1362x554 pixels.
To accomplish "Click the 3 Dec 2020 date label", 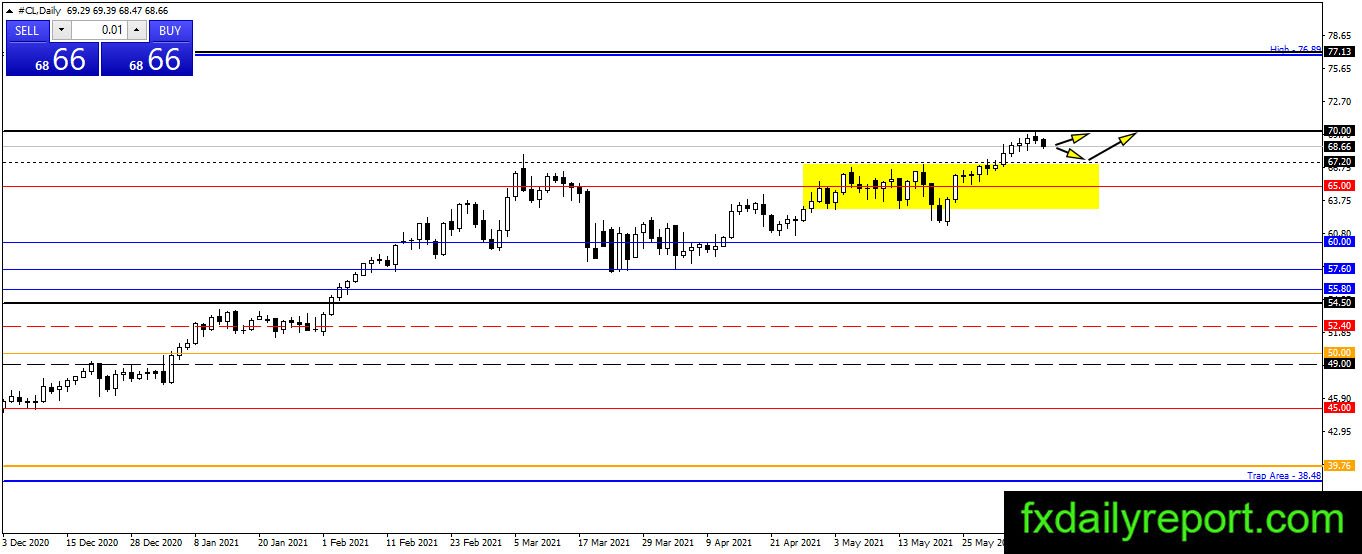I will click(26, 543).
